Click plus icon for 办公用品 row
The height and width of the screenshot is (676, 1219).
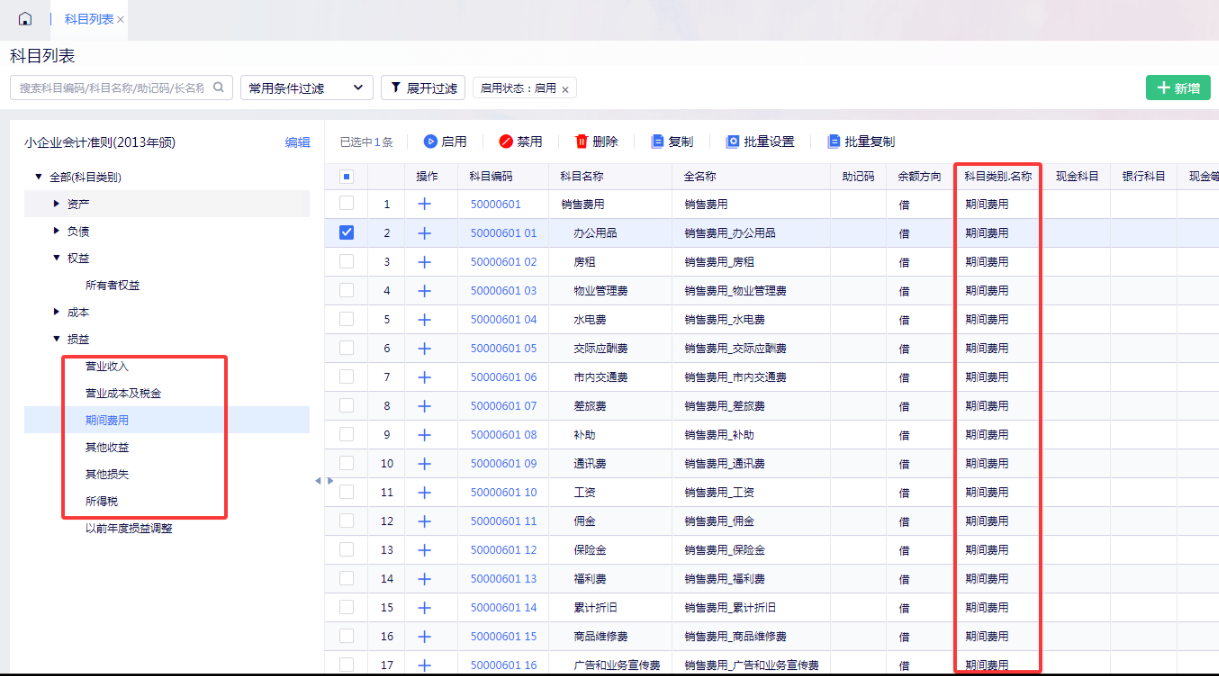point(424,233)
